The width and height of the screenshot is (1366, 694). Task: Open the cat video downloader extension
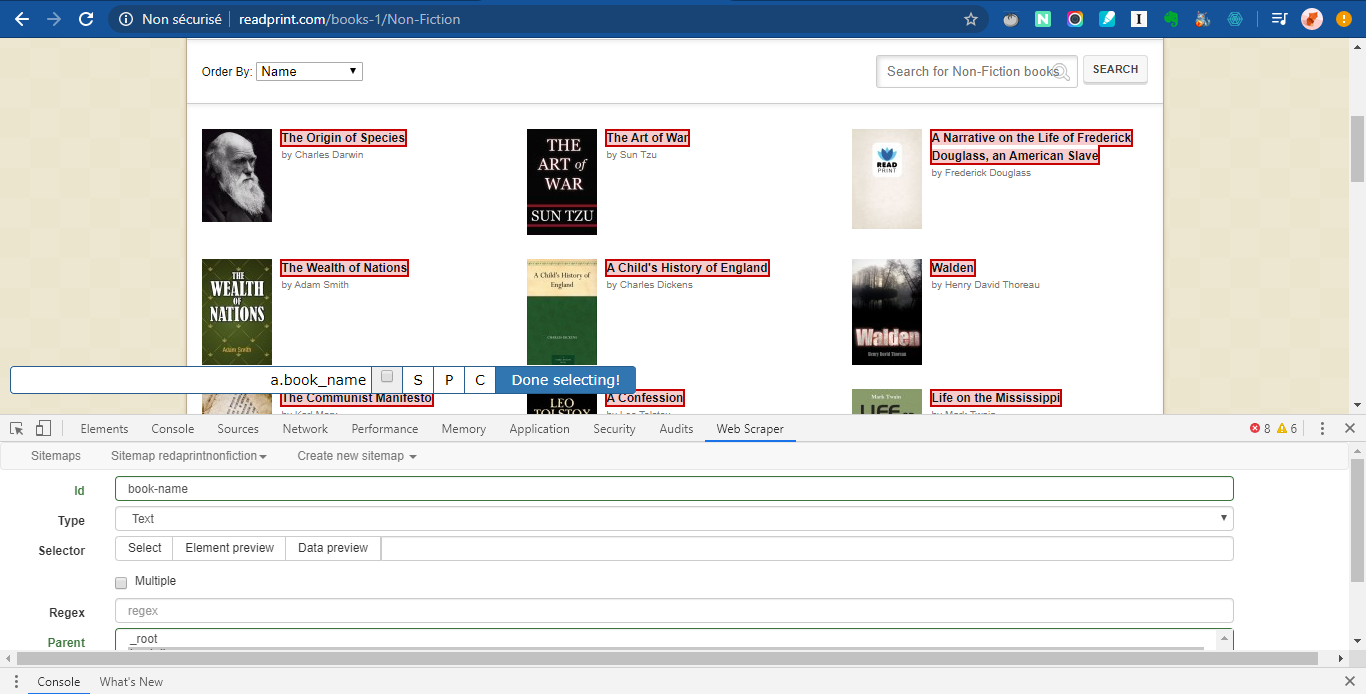coord(1203,19)
